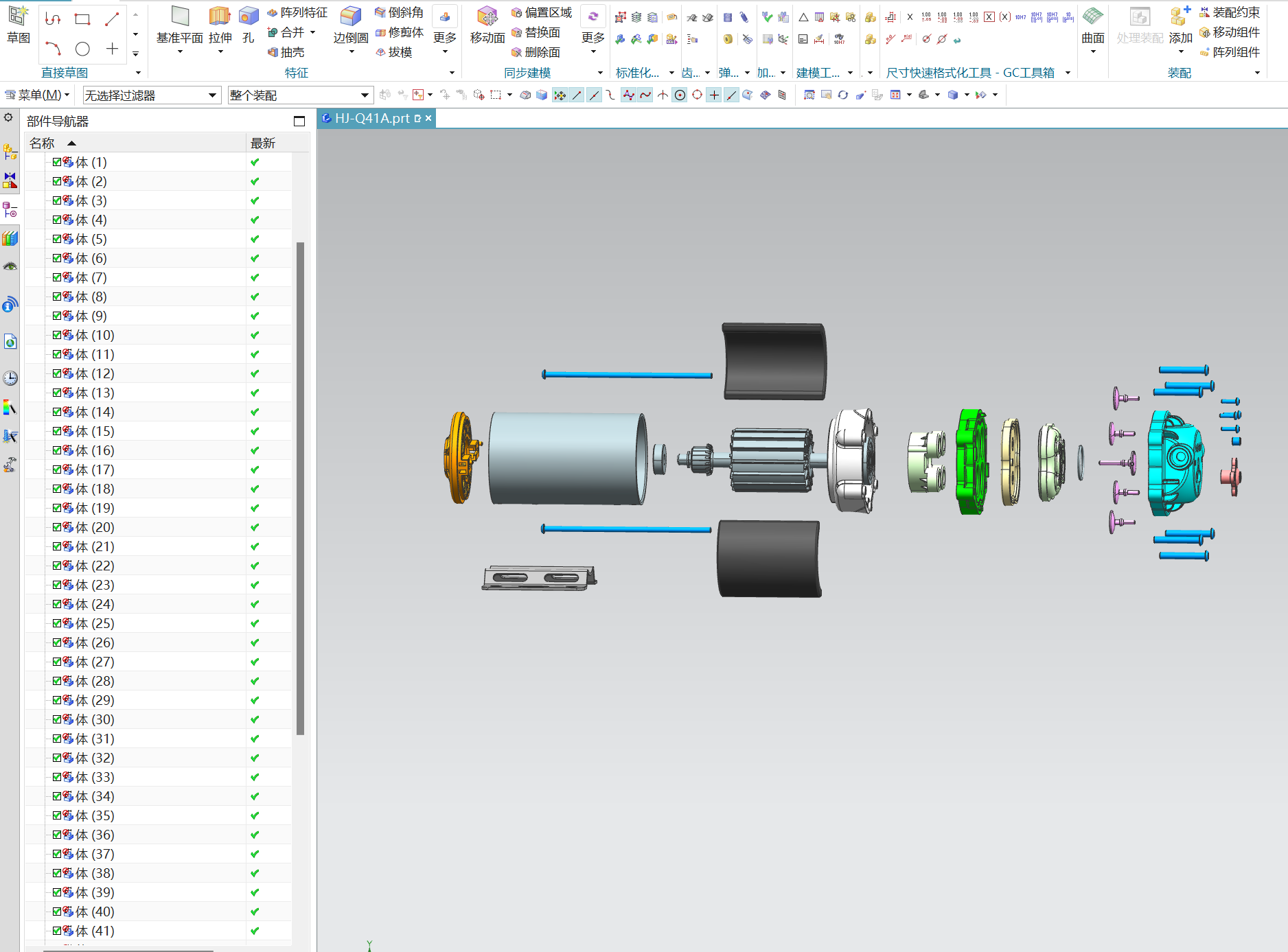Activate the 拔模 draft tool

click(x=394, y=52)
